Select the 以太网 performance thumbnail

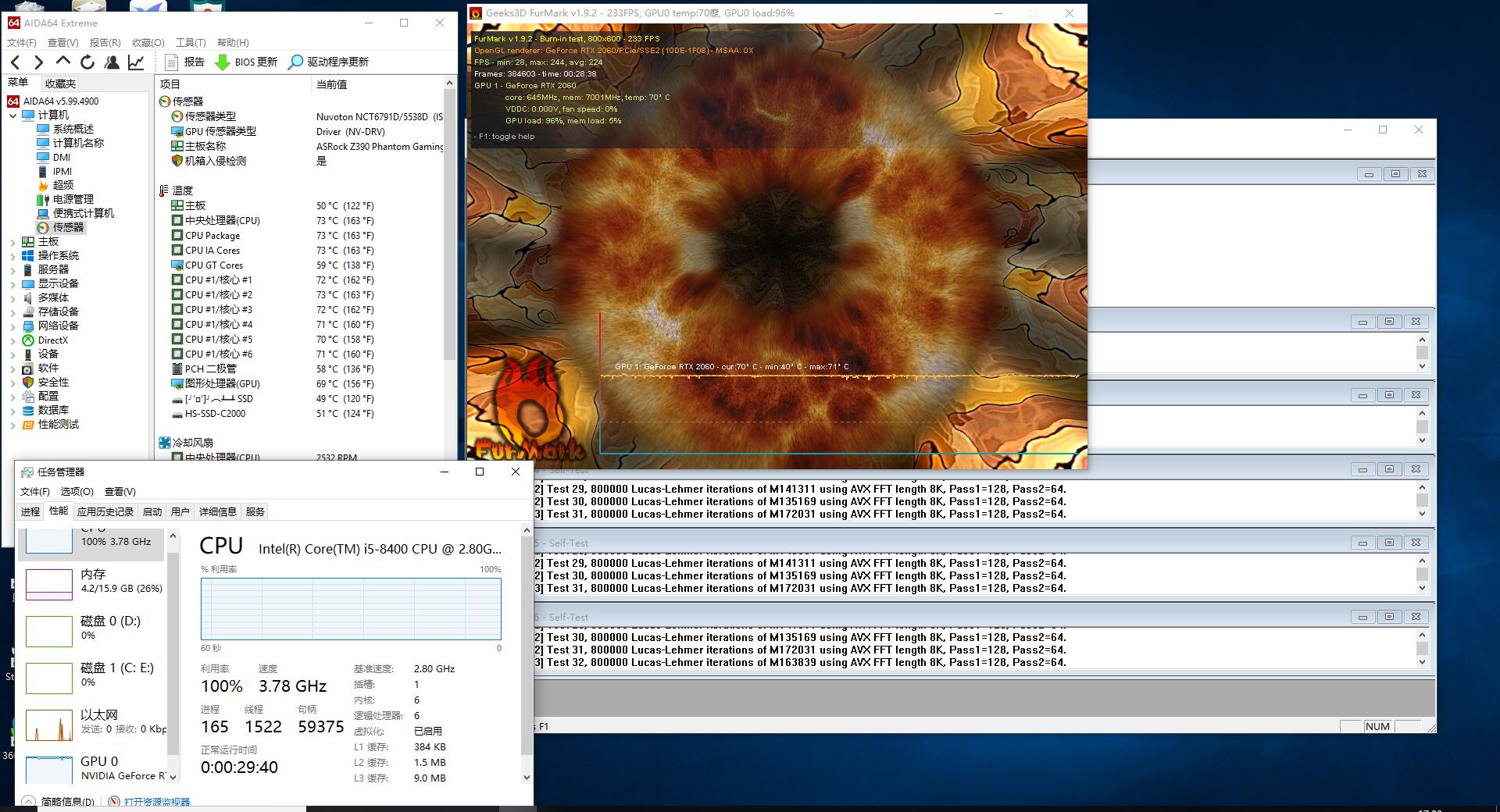click(49, 725)
